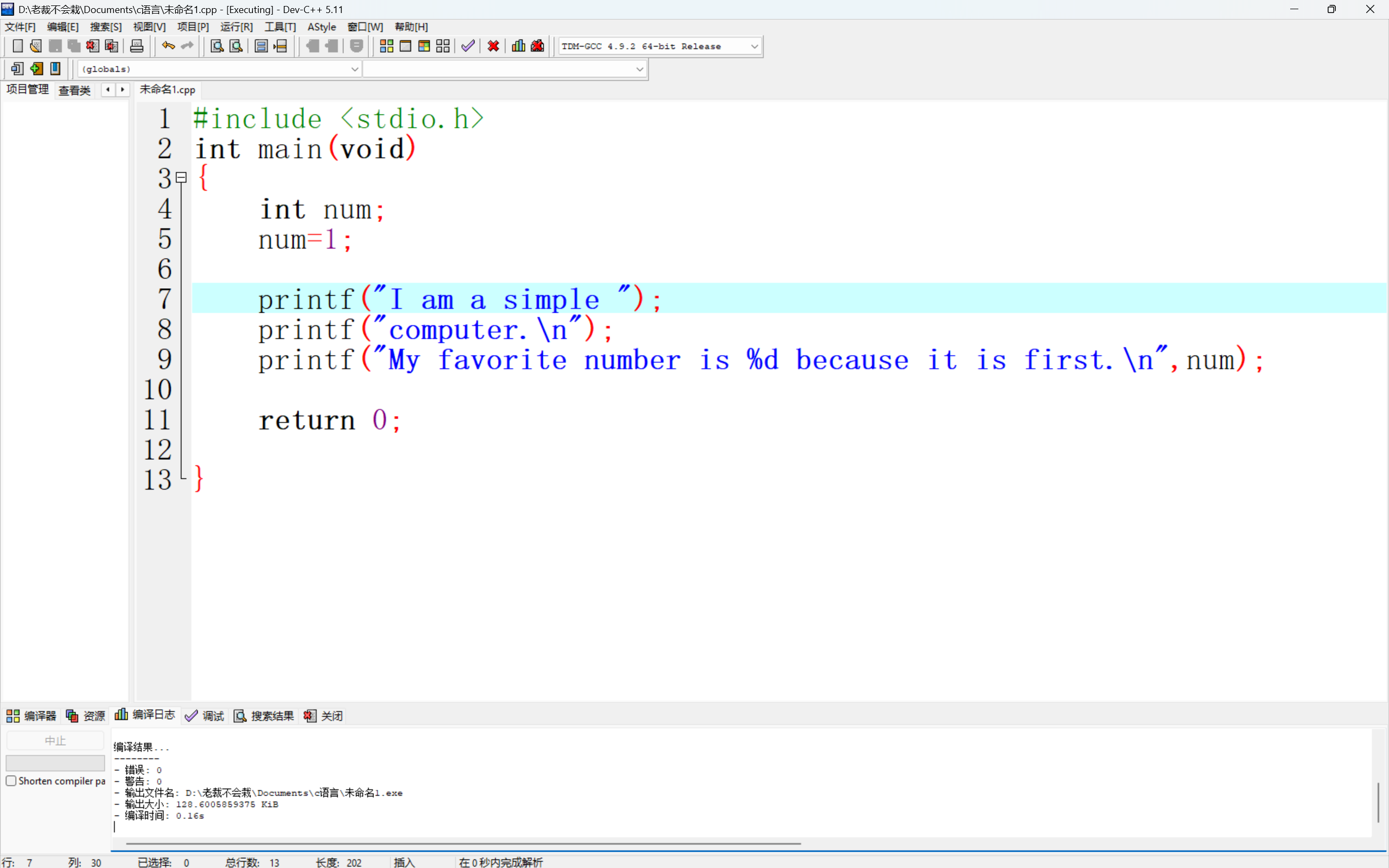Click the red X stop execution icon

pyautogui.click(x=493, y=46)
